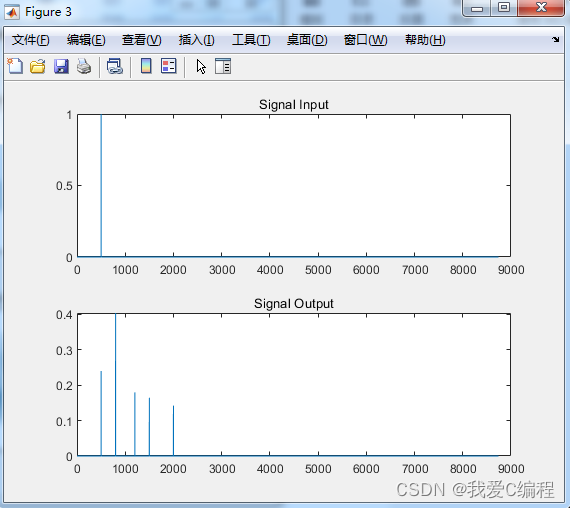Click the 5000 x-axis label of Signal Output
570x508 pixels.
click(318, 469)
